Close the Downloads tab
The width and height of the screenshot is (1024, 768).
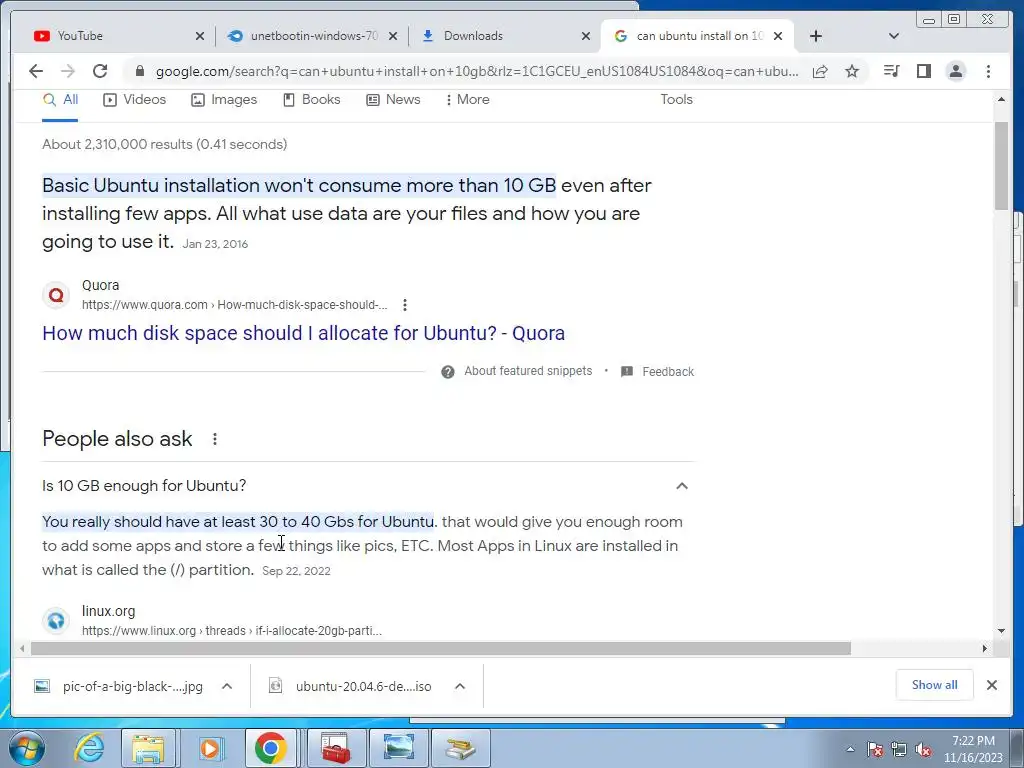(x=586, y=36)
